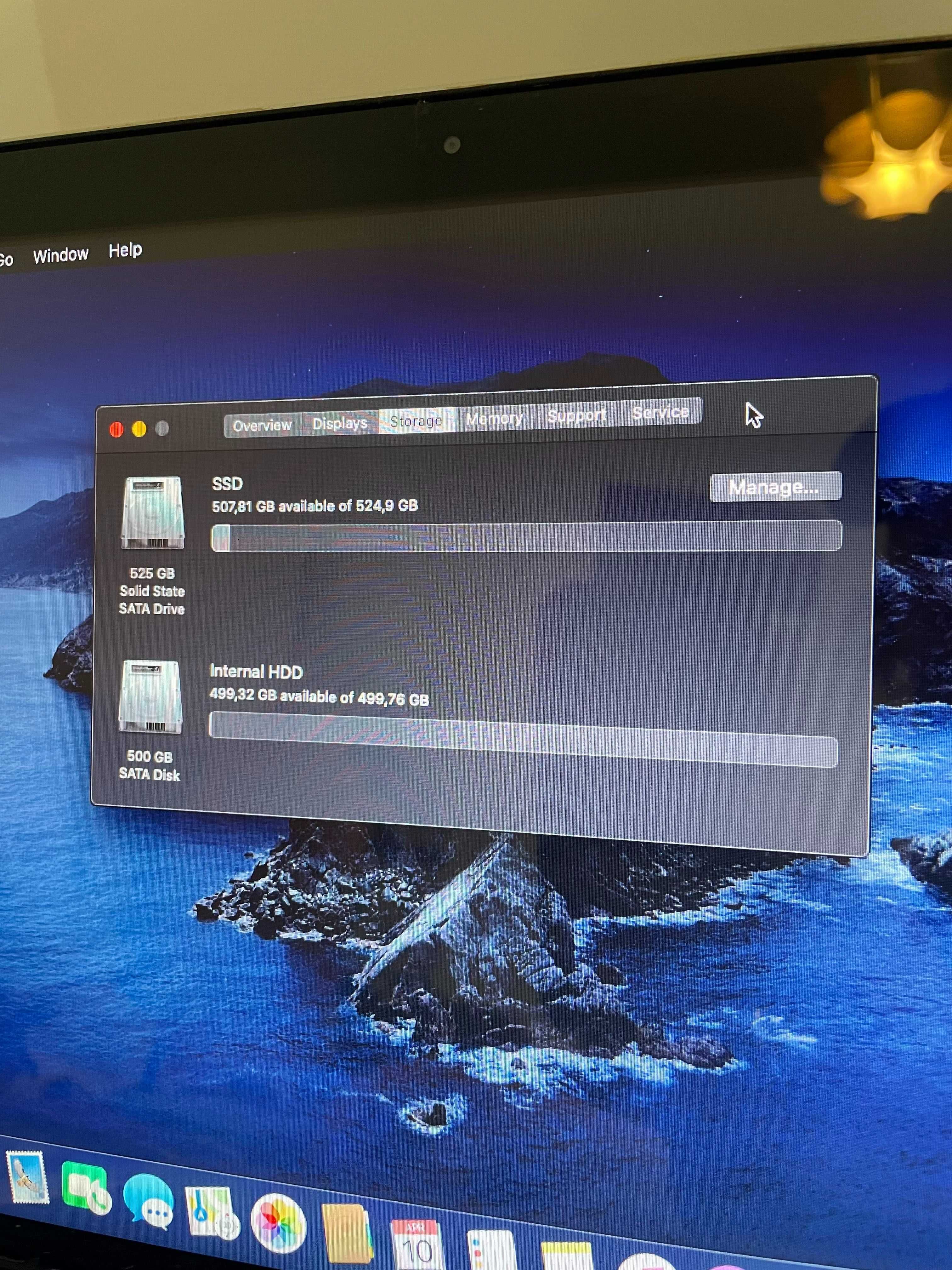Click '507,81 GB available of 524,9 GB'
Image resolution: width=952 pixels, height=1270 pixels.
[315, 506]
